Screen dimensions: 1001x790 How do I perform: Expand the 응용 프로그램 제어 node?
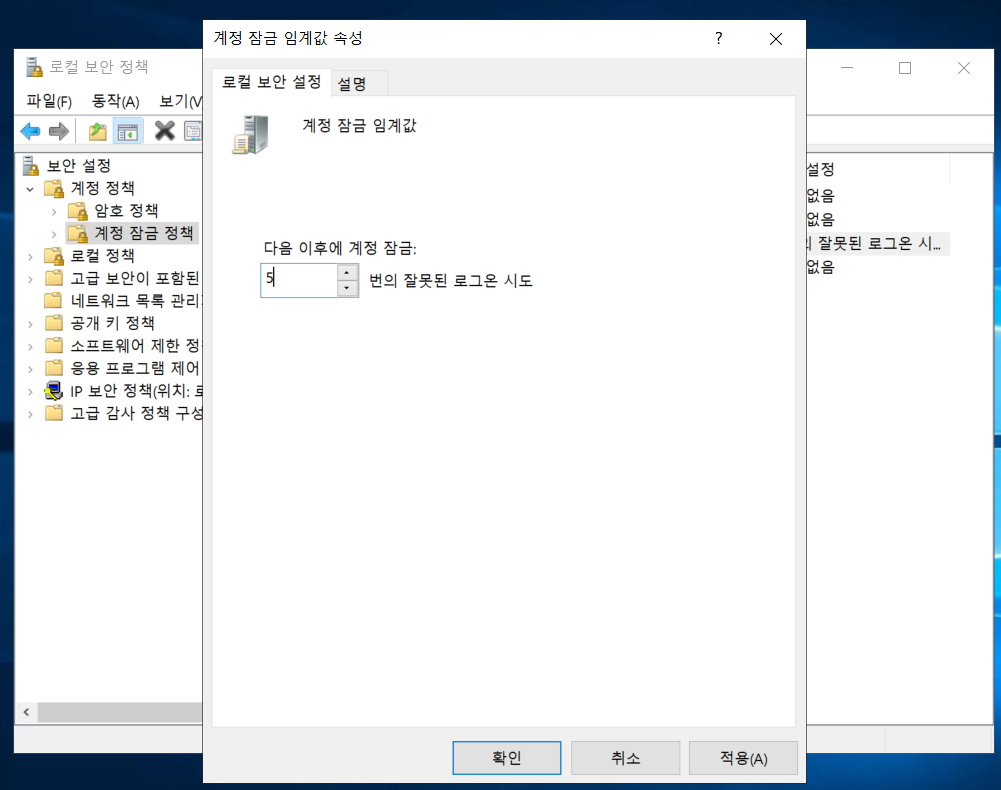pos(30,369)
